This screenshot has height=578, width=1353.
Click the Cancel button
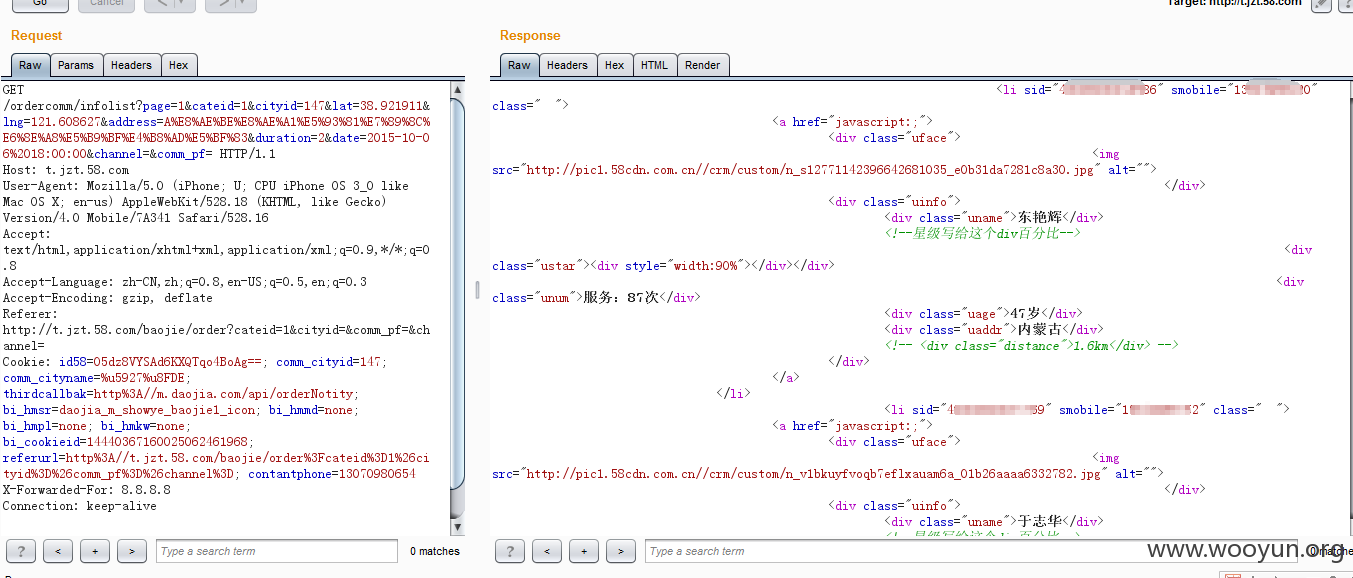pos(106,4)
